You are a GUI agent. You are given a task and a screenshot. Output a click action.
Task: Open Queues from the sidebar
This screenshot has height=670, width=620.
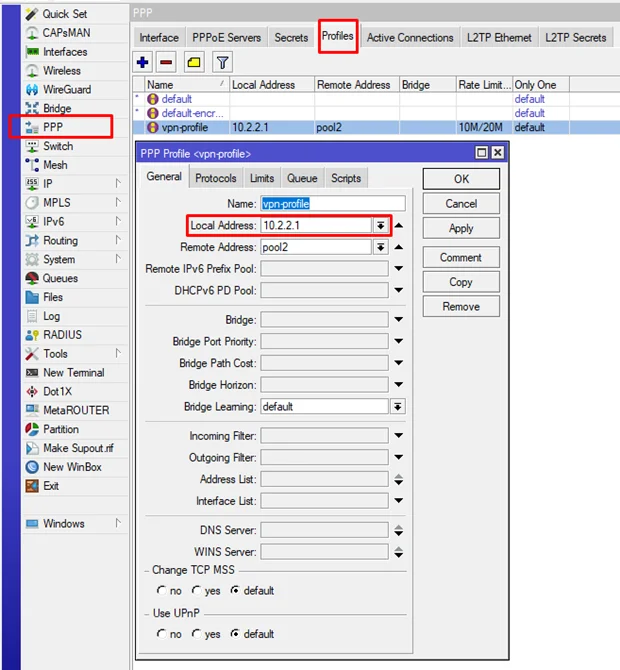(60, 278)
